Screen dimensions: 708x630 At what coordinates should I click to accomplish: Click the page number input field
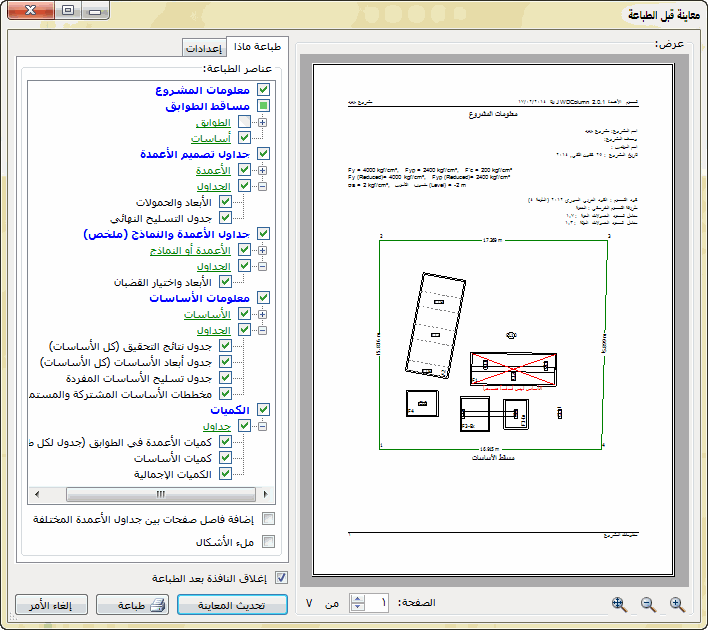pos(377,603)
